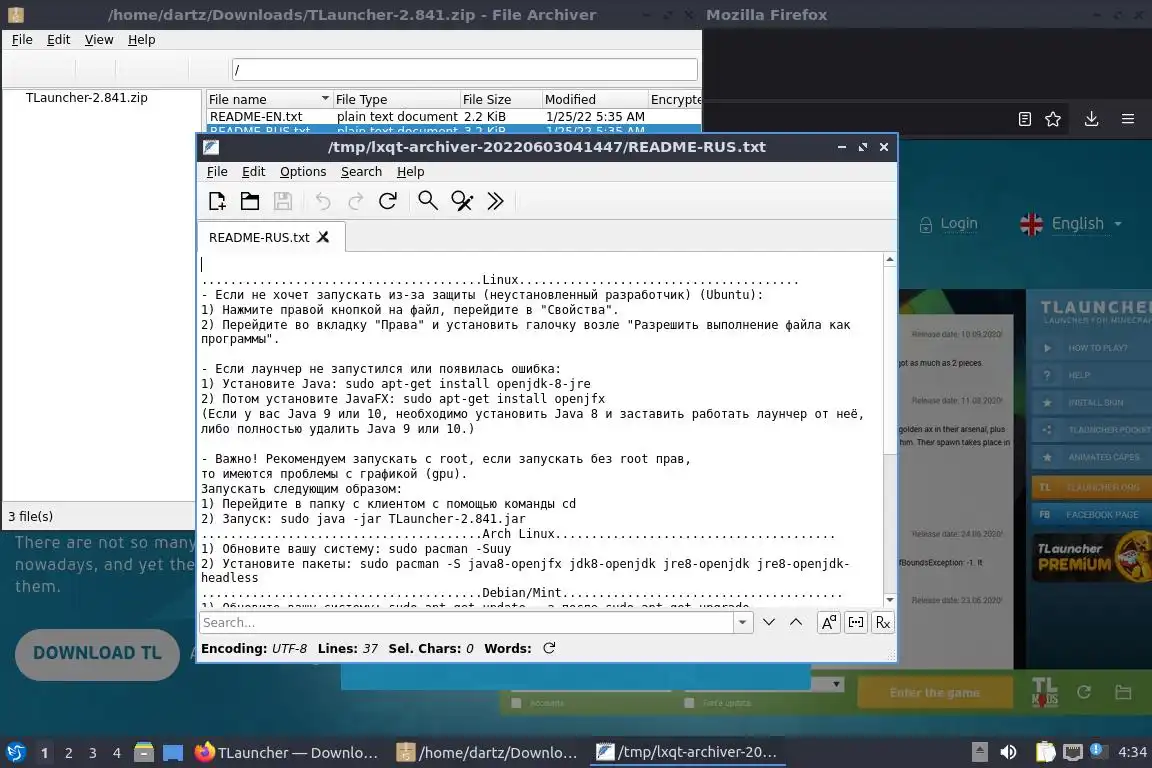Viewport: 1152px width, 768px height.
Task: Click the Login link on the TLauncher page
Action: [x=948, y=224]
